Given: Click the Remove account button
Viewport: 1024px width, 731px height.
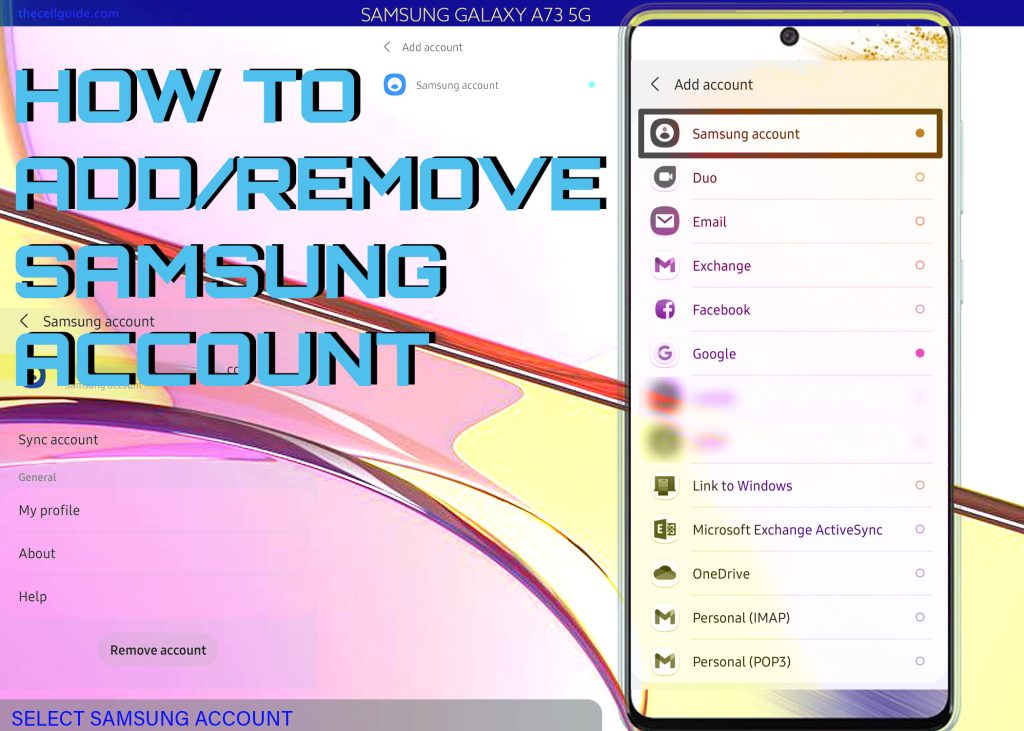Looking at the screenshot, I should (x=158, y=650).
